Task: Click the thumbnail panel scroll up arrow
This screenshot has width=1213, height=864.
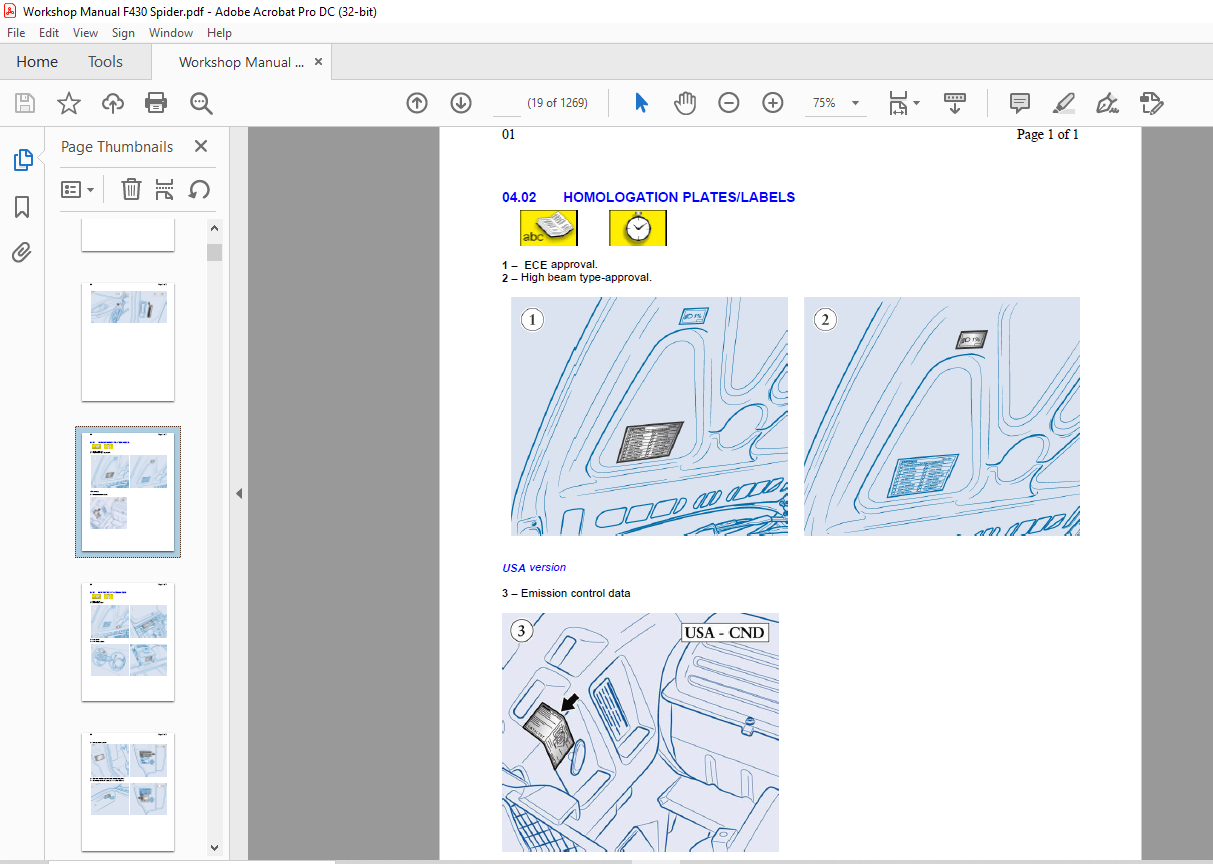Action: (x=214, y=226)
